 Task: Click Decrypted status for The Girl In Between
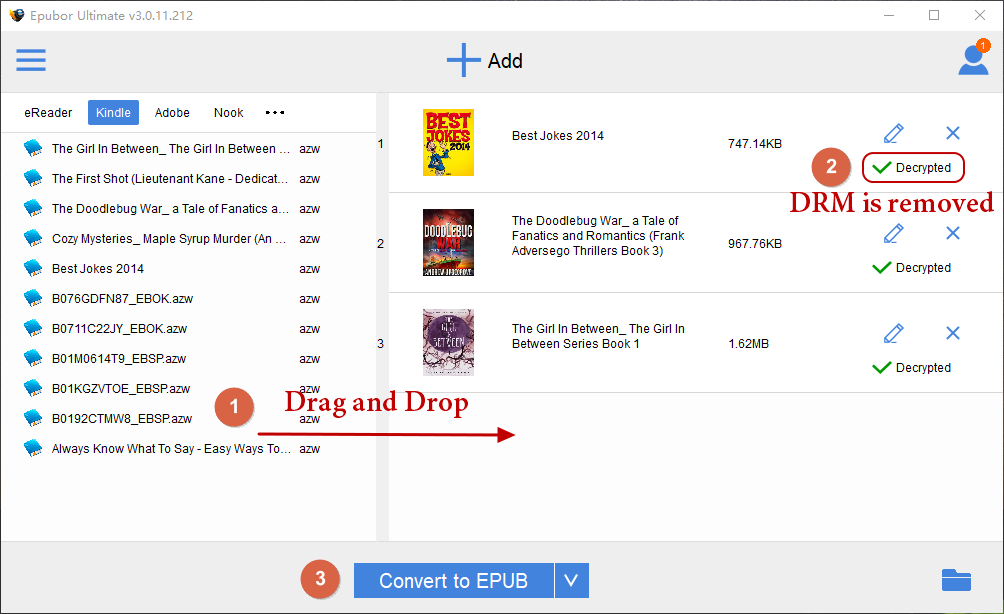click(x=911, y=368)
